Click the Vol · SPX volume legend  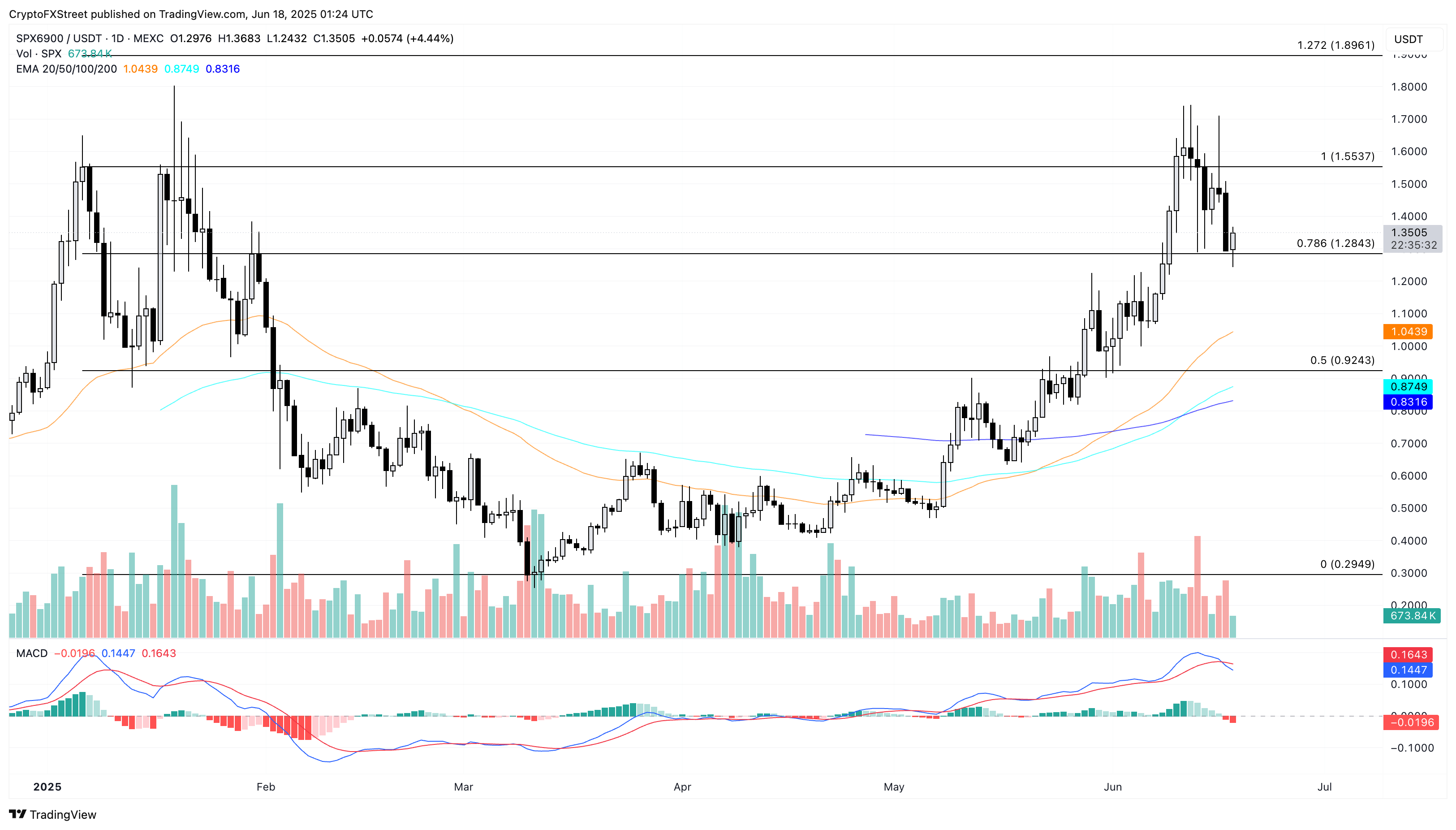point(39,54)
